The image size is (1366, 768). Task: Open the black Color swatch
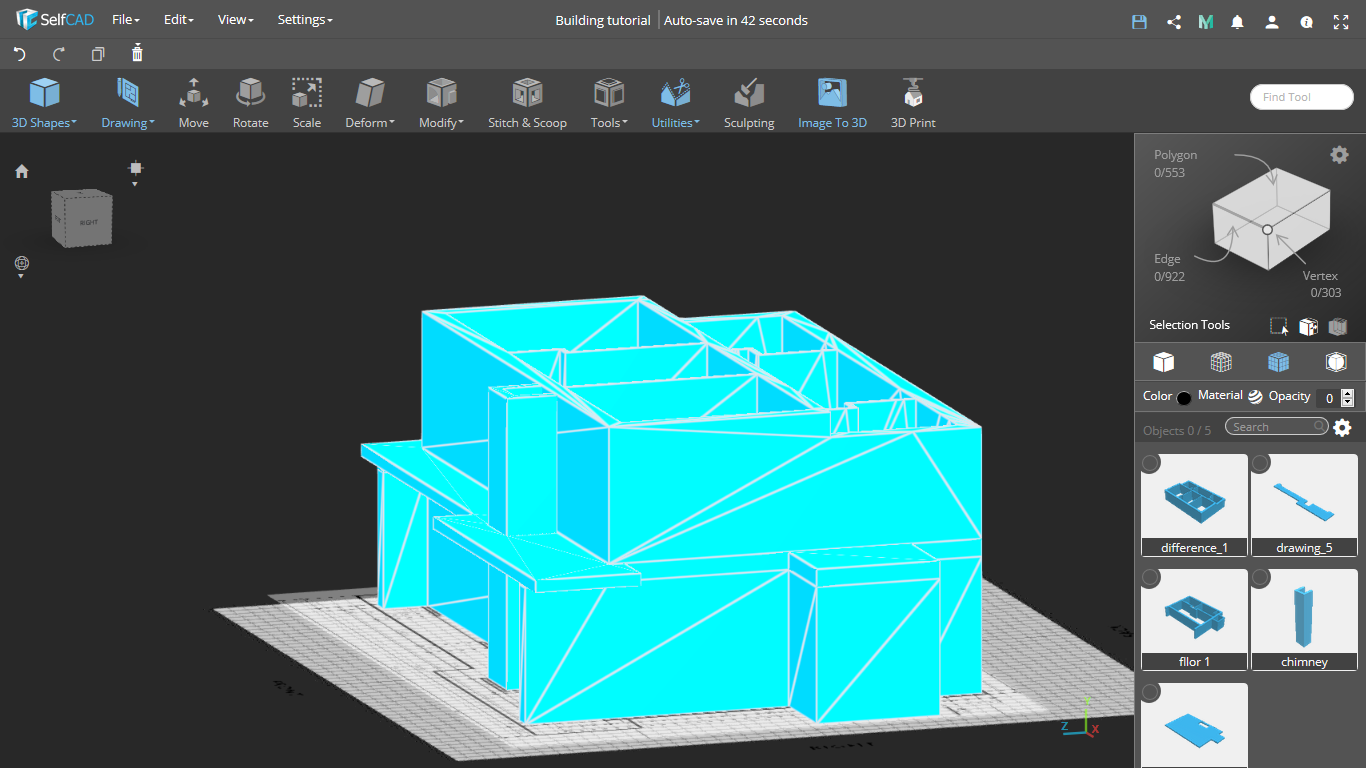click(x=1184, y=398)
